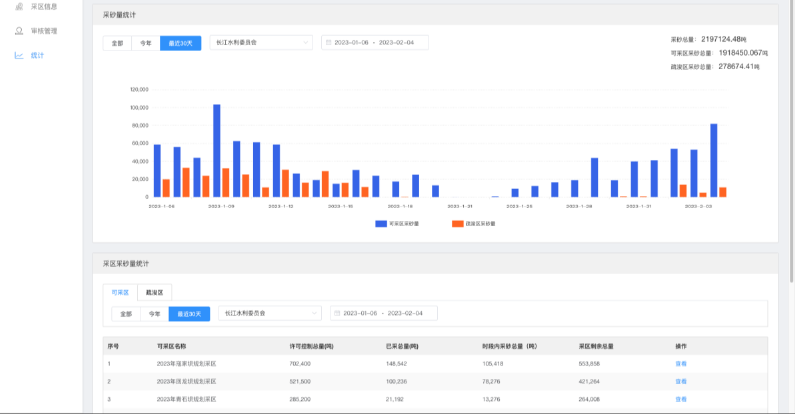
Task: Click the 采砂总量 2197124.48吨 value
Action: point(724,39)
